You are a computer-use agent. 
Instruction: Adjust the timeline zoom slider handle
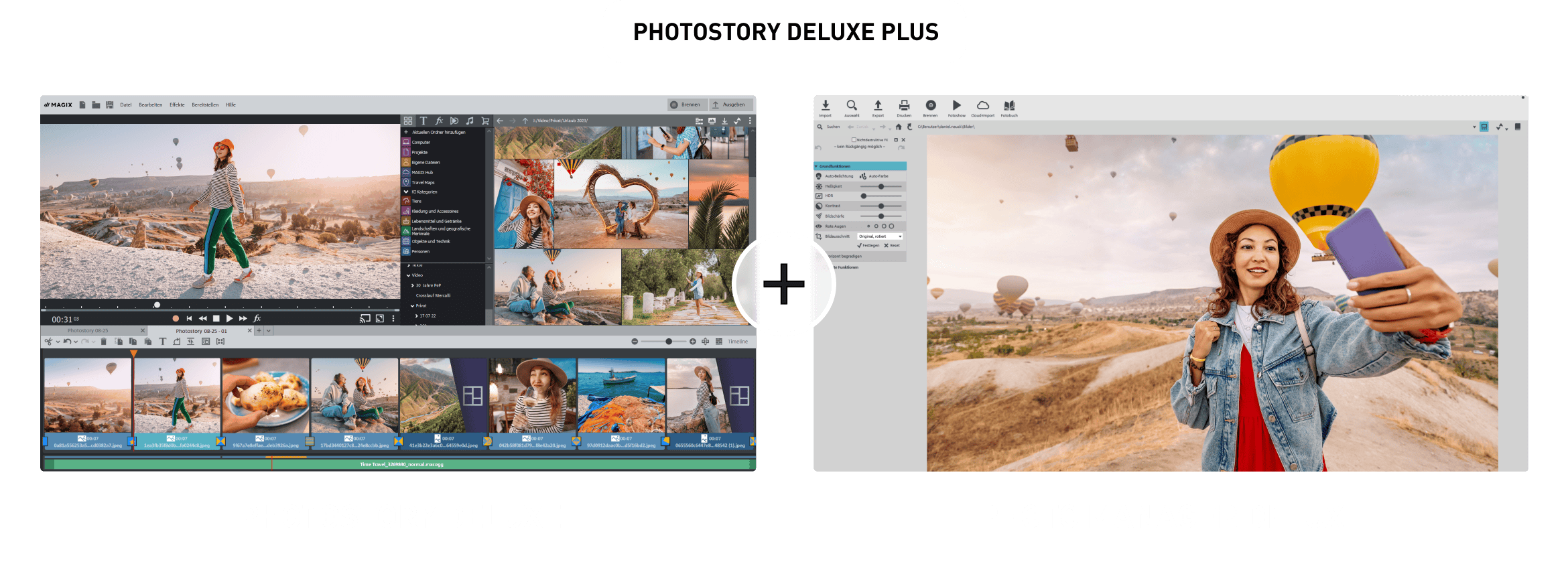(669, 342)
